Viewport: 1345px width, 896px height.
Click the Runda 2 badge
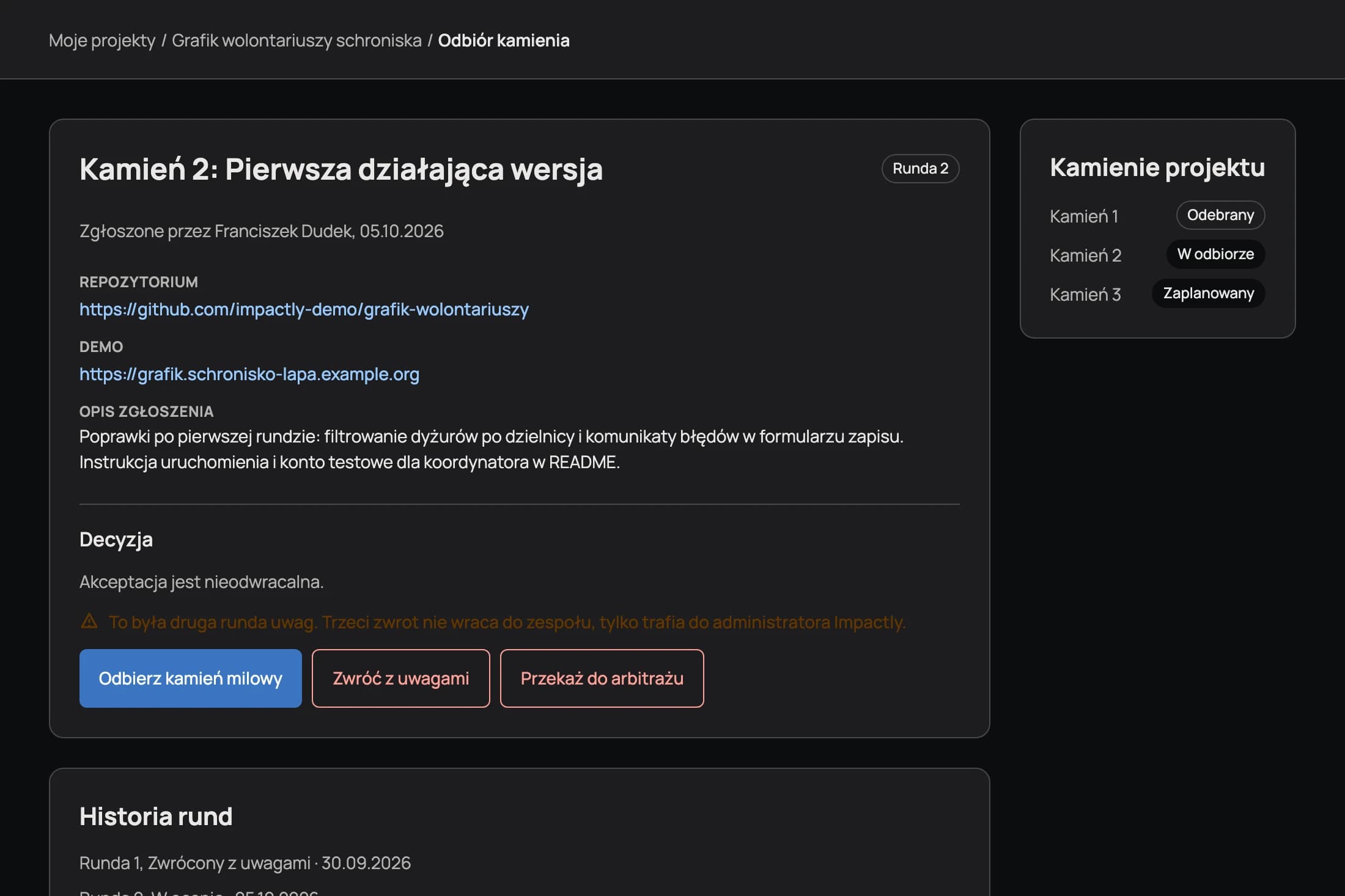[x=921, y=169]
